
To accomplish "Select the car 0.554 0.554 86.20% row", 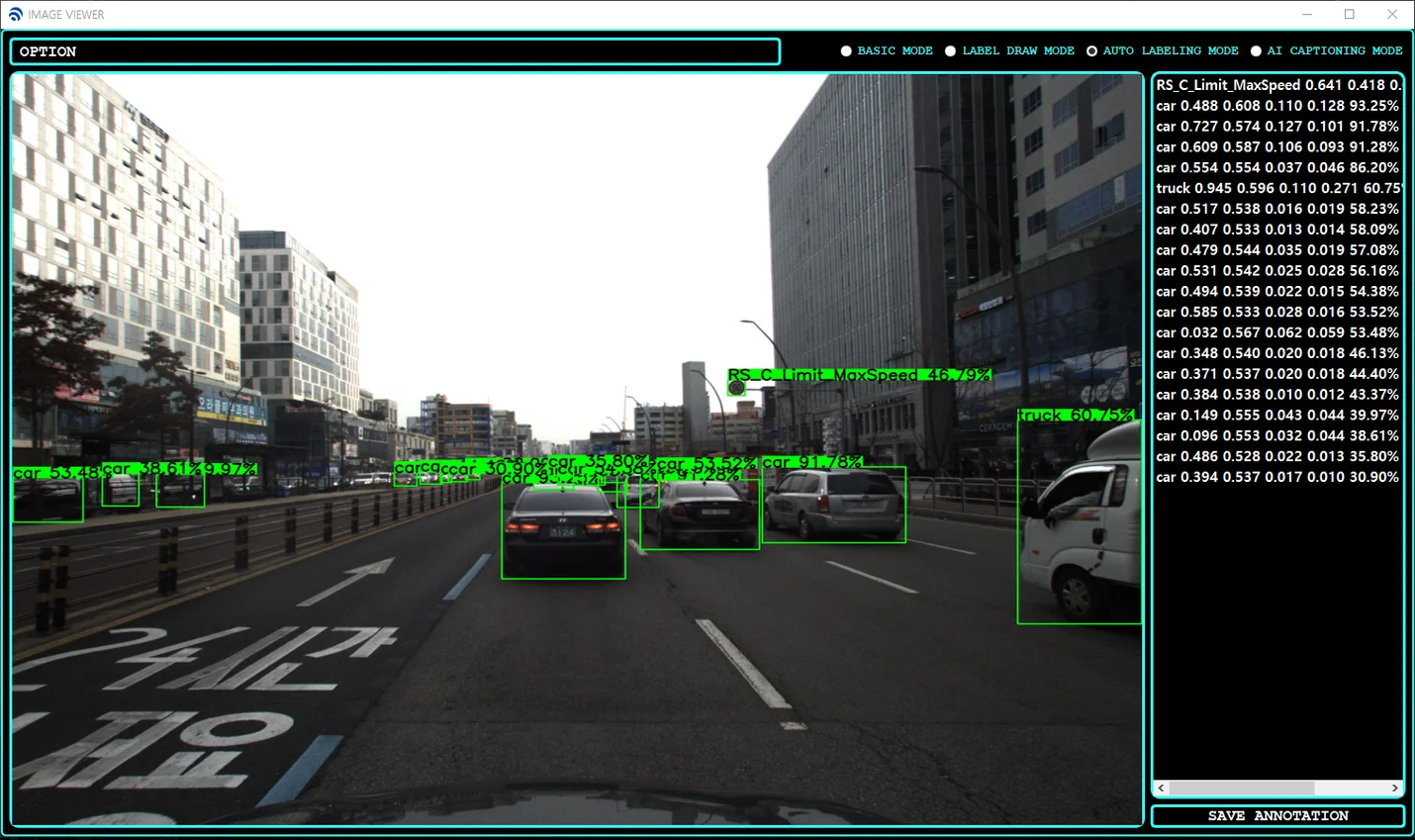I will [1278, 167].
